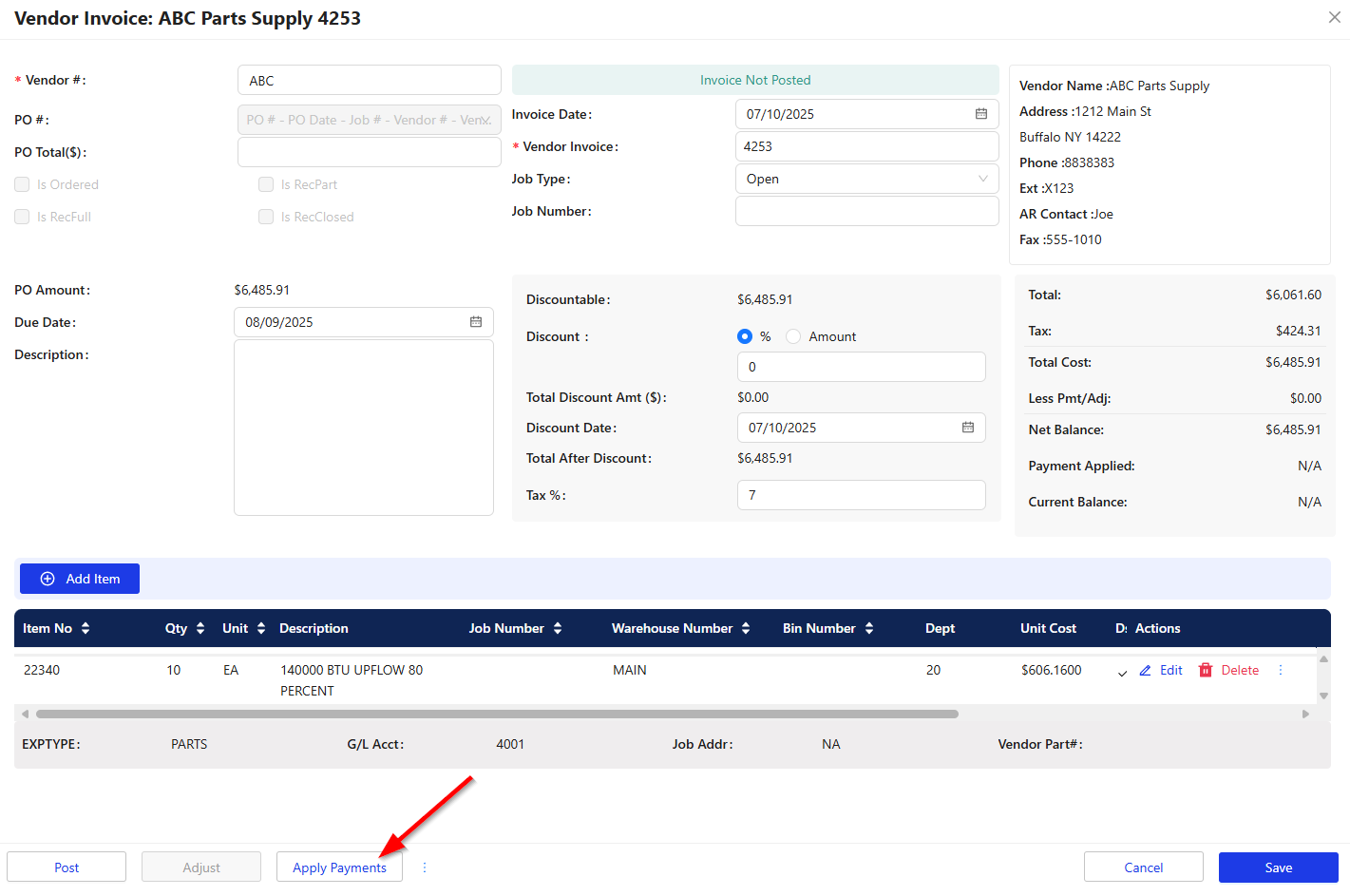Toggle the Is RecClosed checkbox
The image size is (1350, 896).
[266, 217]
